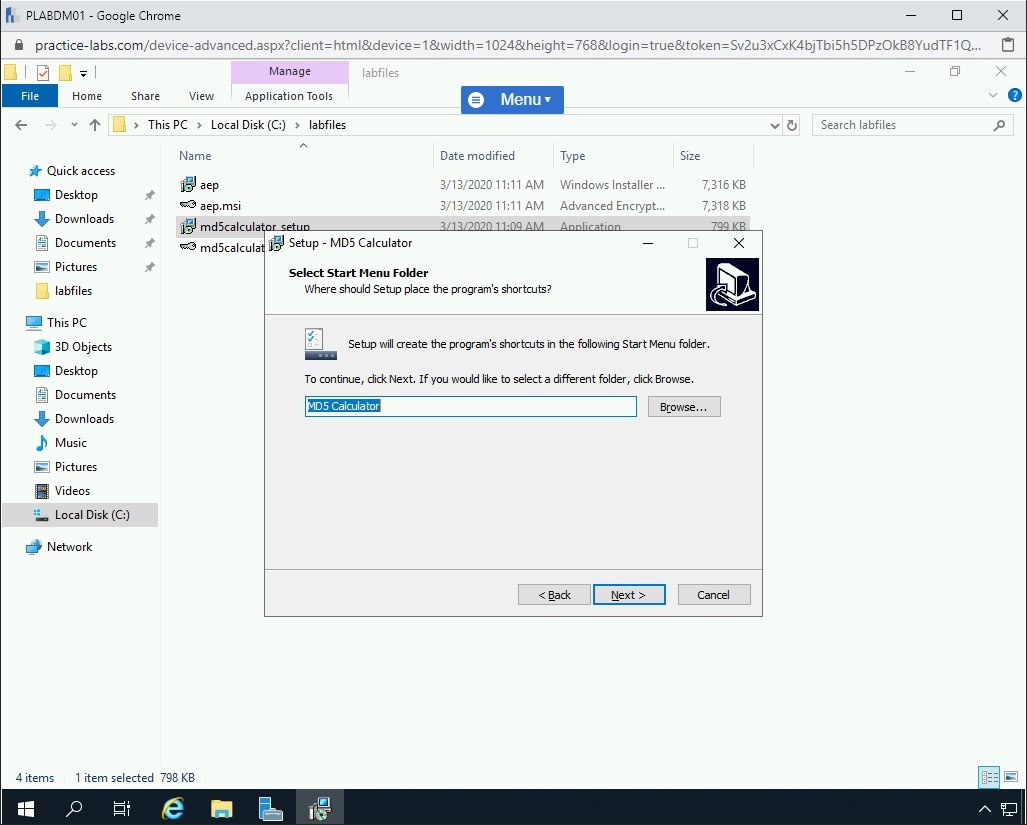1027x825 pixels.
Task: Click the Windows Start button
Action: [x=25, y=808]
